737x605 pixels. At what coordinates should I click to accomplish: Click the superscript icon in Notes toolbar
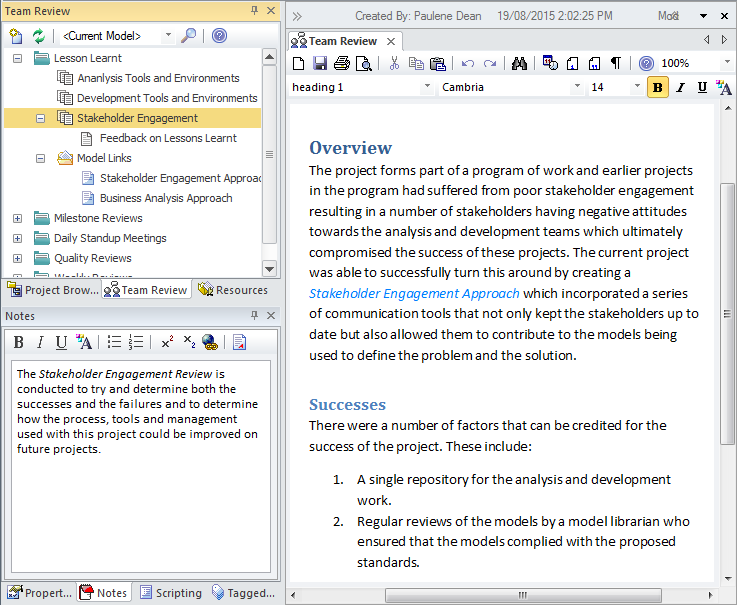(167, 343)
